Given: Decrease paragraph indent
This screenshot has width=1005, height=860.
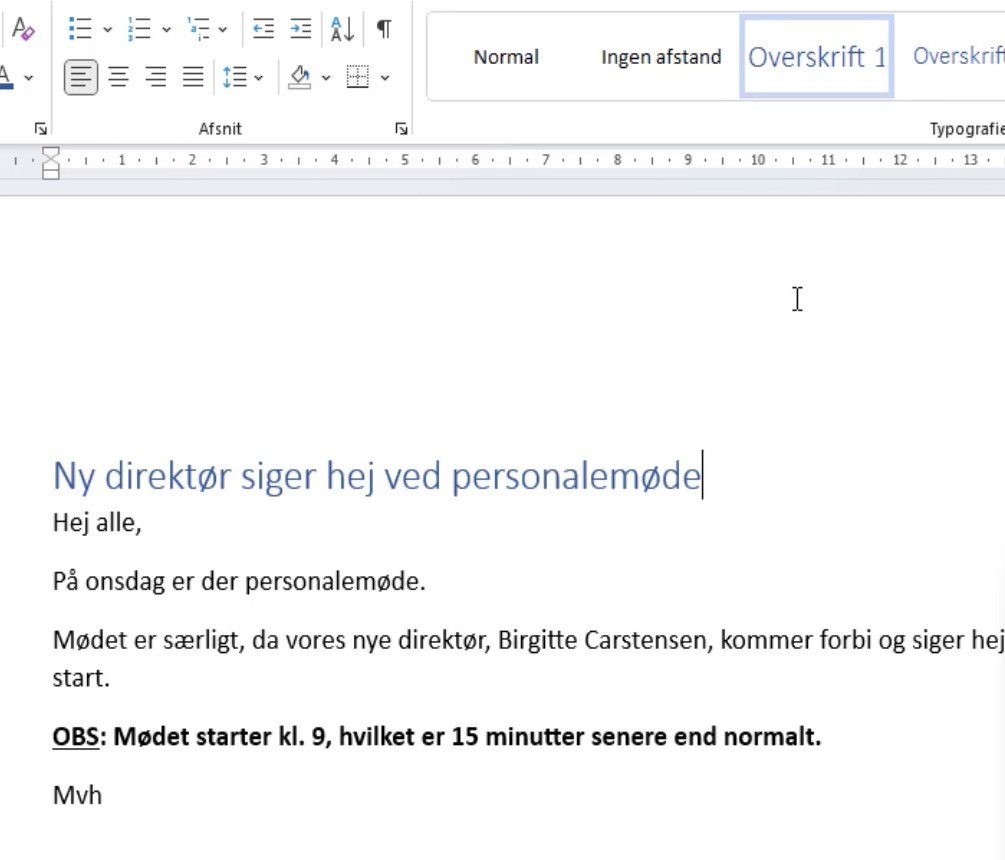Looking at the screenshot, I should click(x=263, y=29).
